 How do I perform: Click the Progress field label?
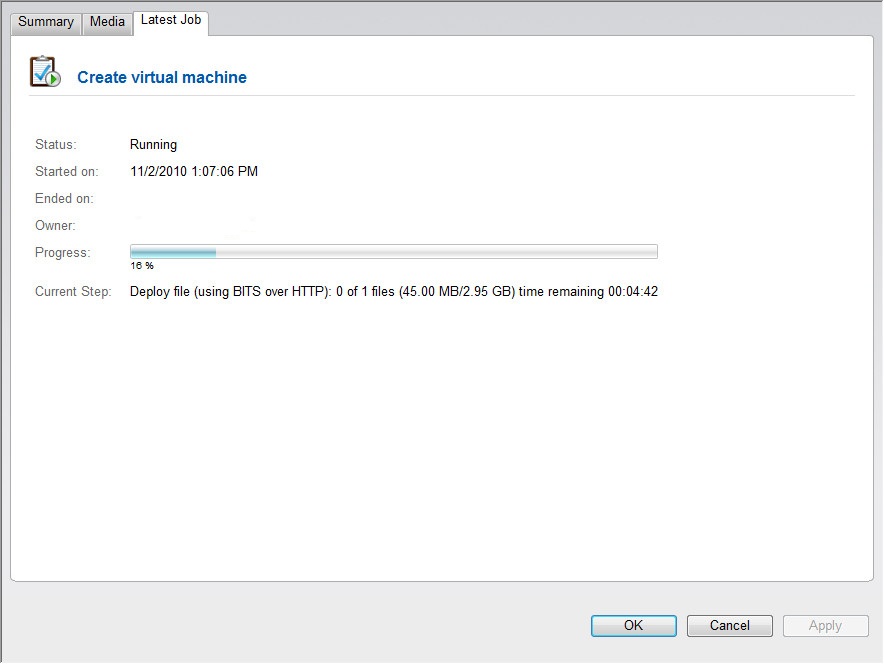[x=62, y=253]
